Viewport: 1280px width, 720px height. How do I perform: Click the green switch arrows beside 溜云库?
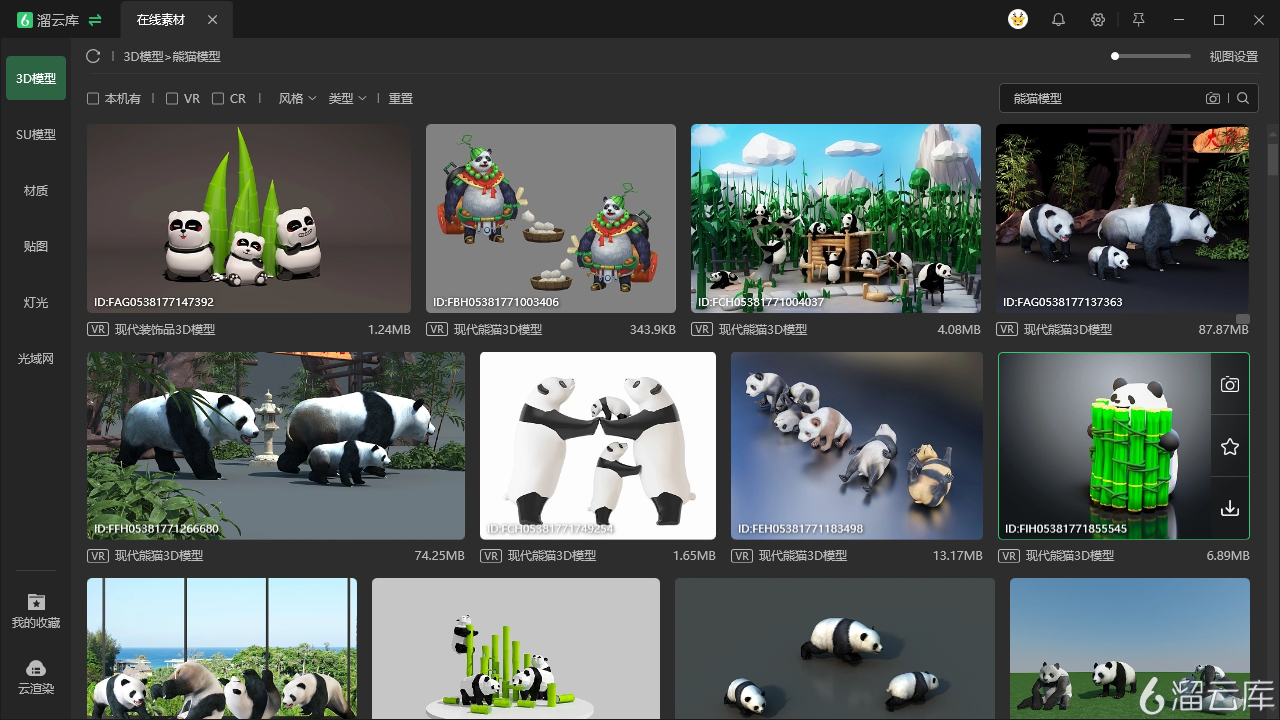click(x=95, y=20)
